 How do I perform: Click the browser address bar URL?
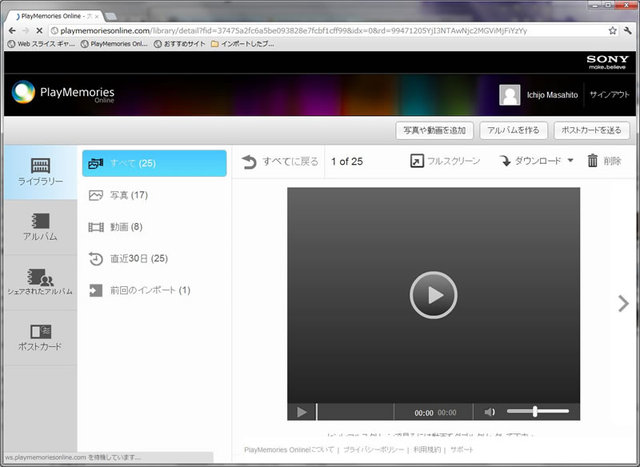coord(300,31)
